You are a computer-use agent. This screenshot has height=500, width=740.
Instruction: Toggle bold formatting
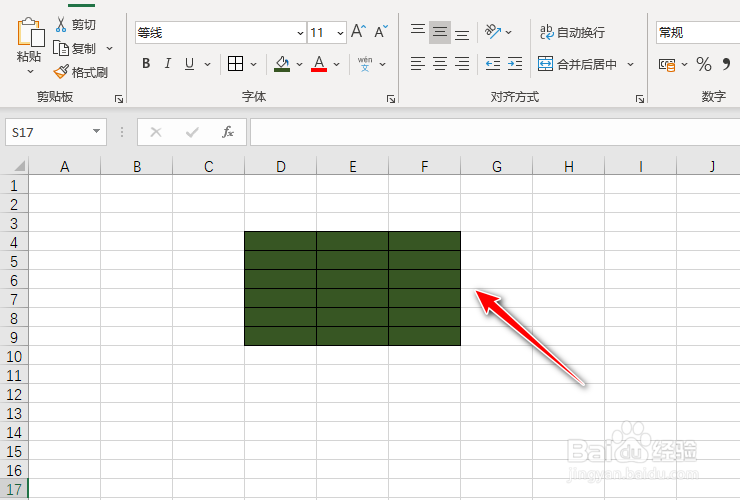pyautogui.click(x=146, y=63)
